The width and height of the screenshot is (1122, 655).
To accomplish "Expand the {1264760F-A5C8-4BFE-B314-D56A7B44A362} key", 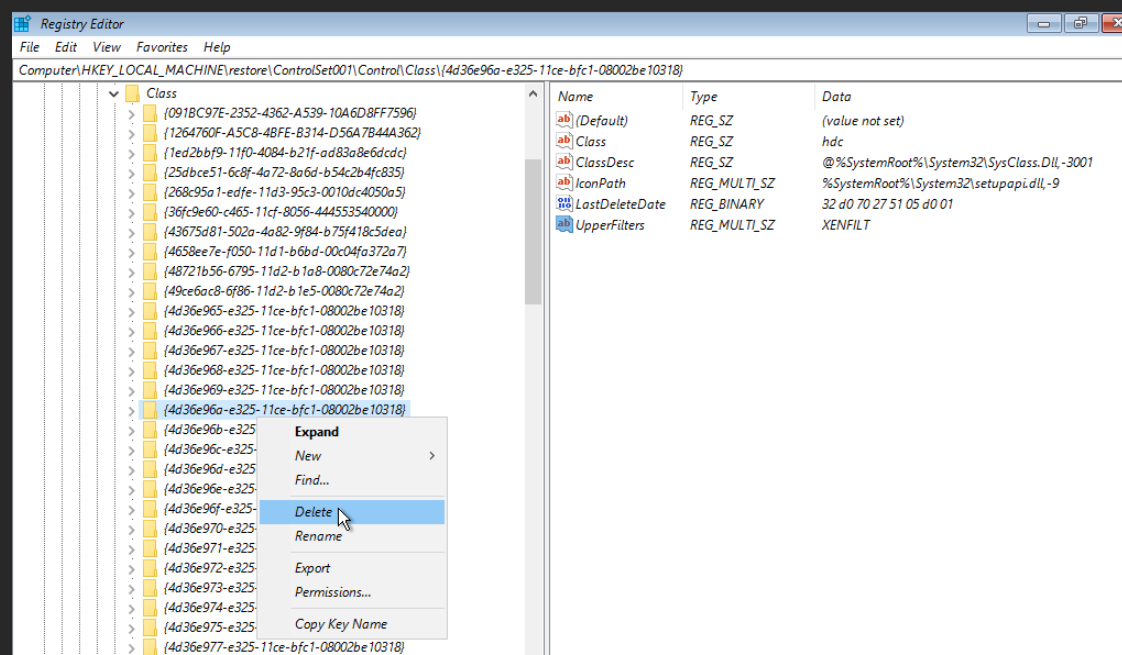I will pos(131,133).
